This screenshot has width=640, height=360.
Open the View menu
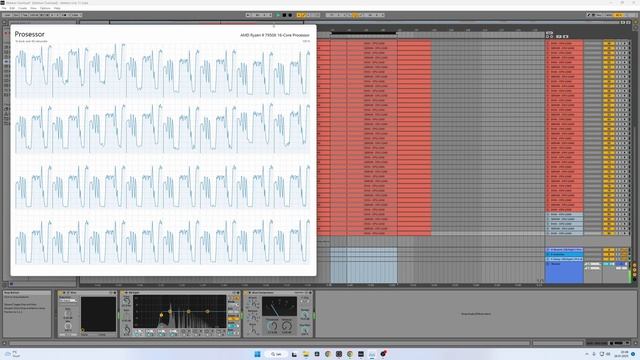(33, 8)
